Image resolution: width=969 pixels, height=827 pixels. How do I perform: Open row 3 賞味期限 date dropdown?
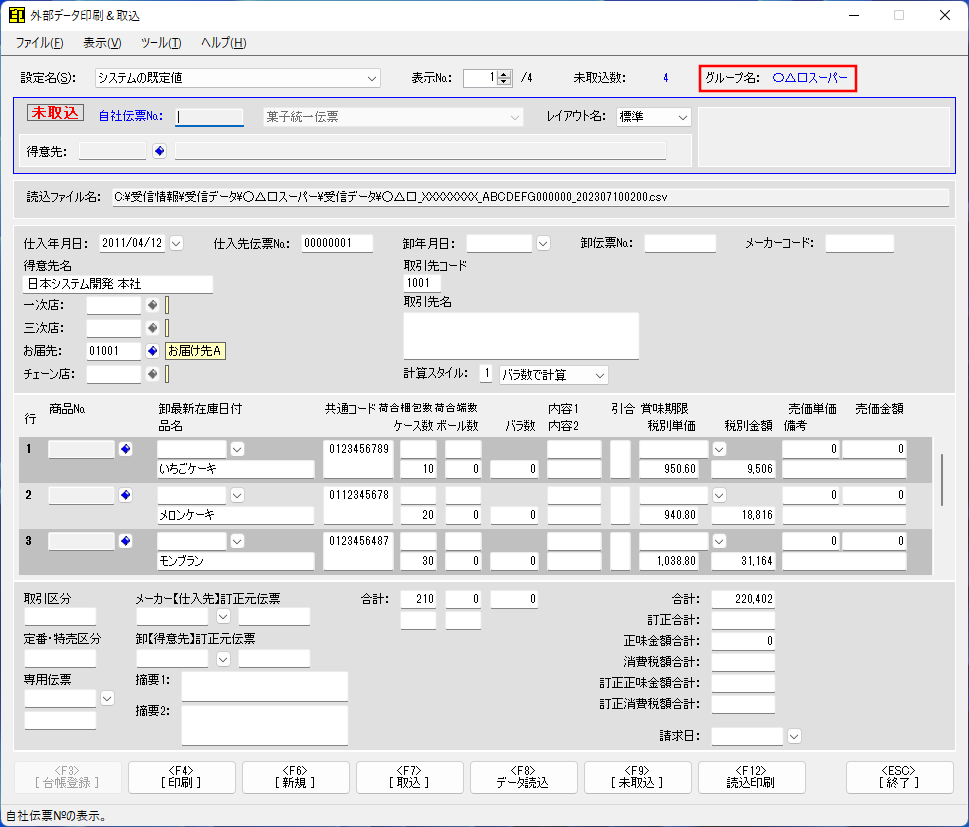719,541
